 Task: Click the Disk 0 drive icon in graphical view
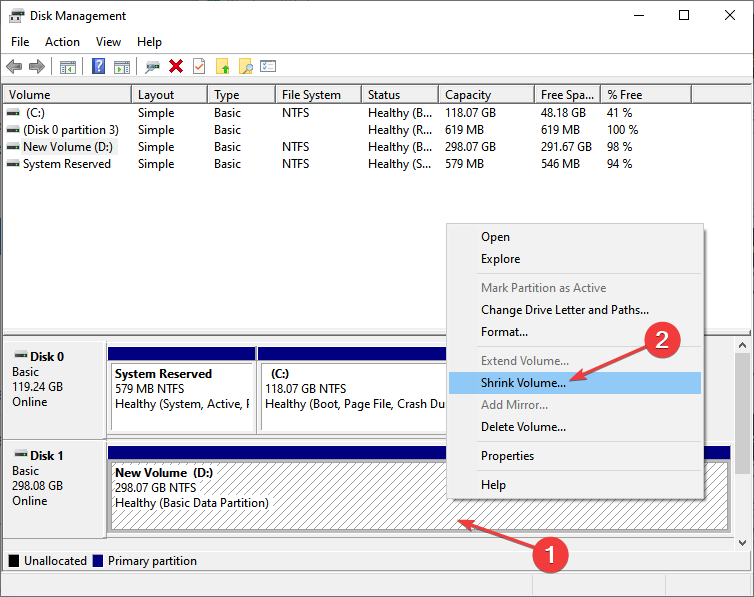[21, 356]
